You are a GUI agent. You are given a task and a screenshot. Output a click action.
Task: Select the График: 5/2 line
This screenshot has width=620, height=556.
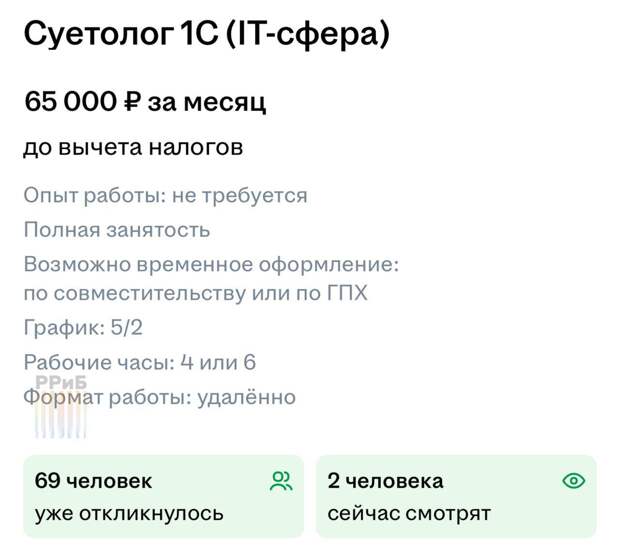point(83,327)
